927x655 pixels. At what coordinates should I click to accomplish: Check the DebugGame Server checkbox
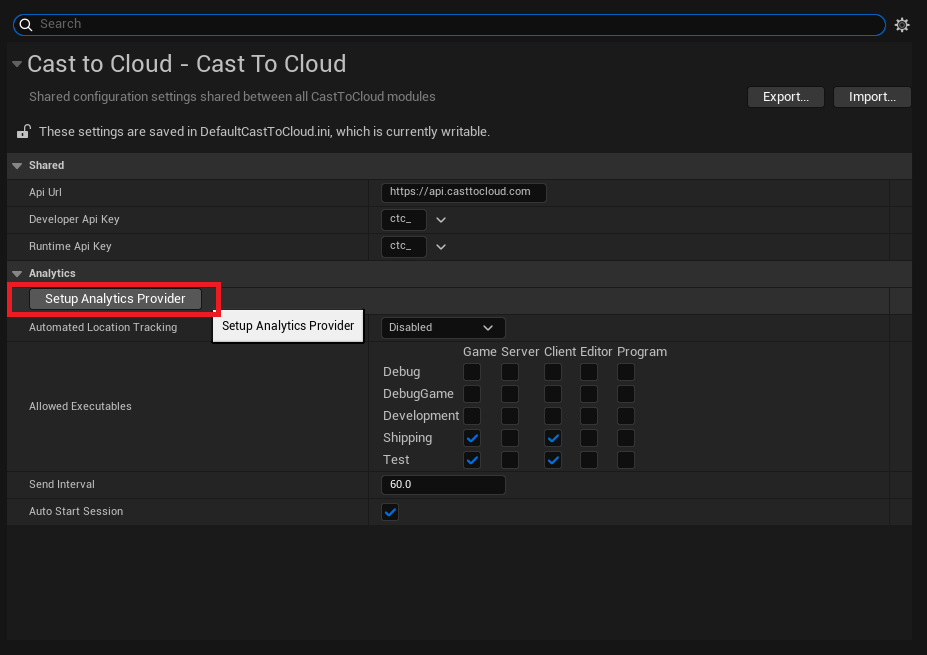(x=510, y=393)
